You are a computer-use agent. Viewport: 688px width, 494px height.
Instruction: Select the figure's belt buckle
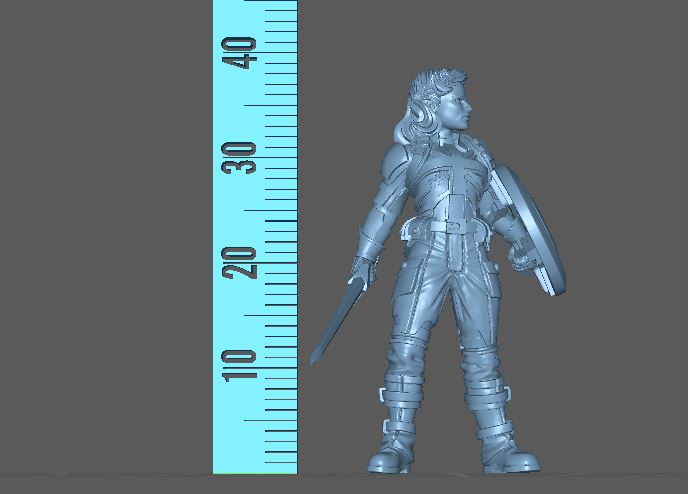[x=456, y=230]
